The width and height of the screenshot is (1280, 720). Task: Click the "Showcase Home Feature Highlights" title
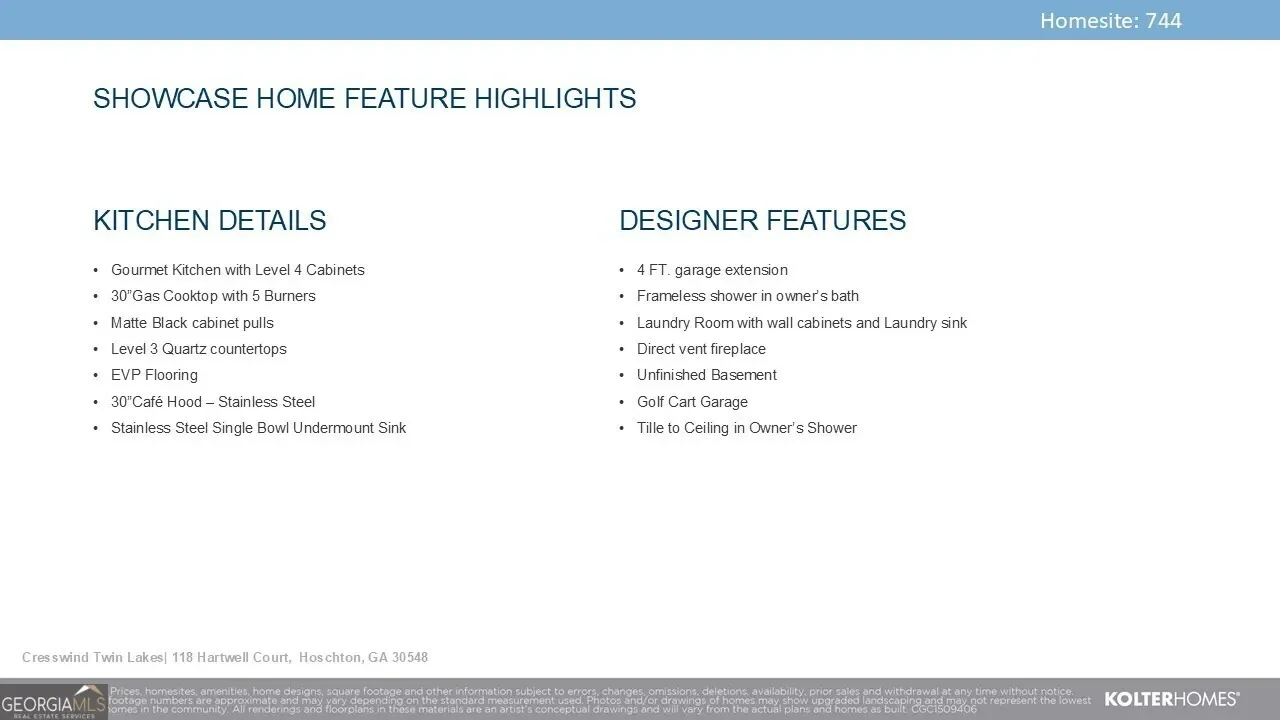[x=365, y=99]
